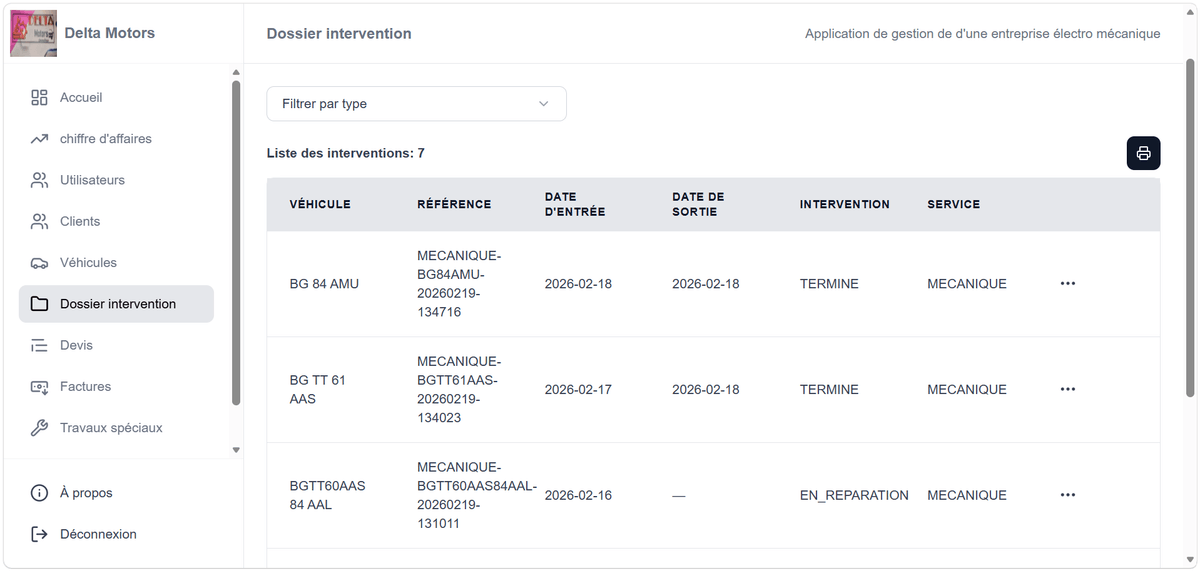Open Factures from sidebar
The width and height of the screenshot is (1200, 571).
click(x=116, y=386)
